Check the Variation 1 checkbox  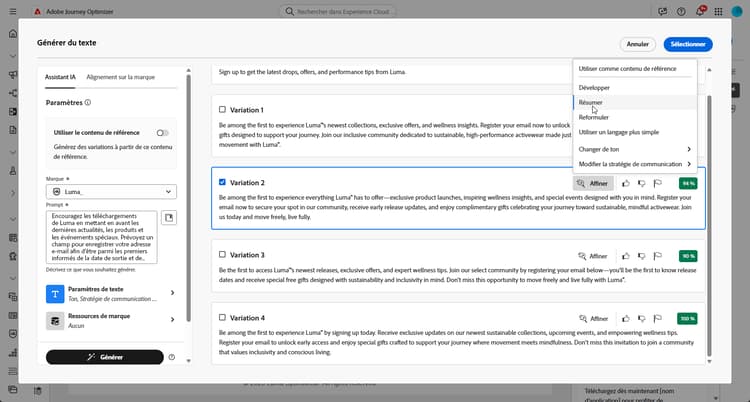222,110
